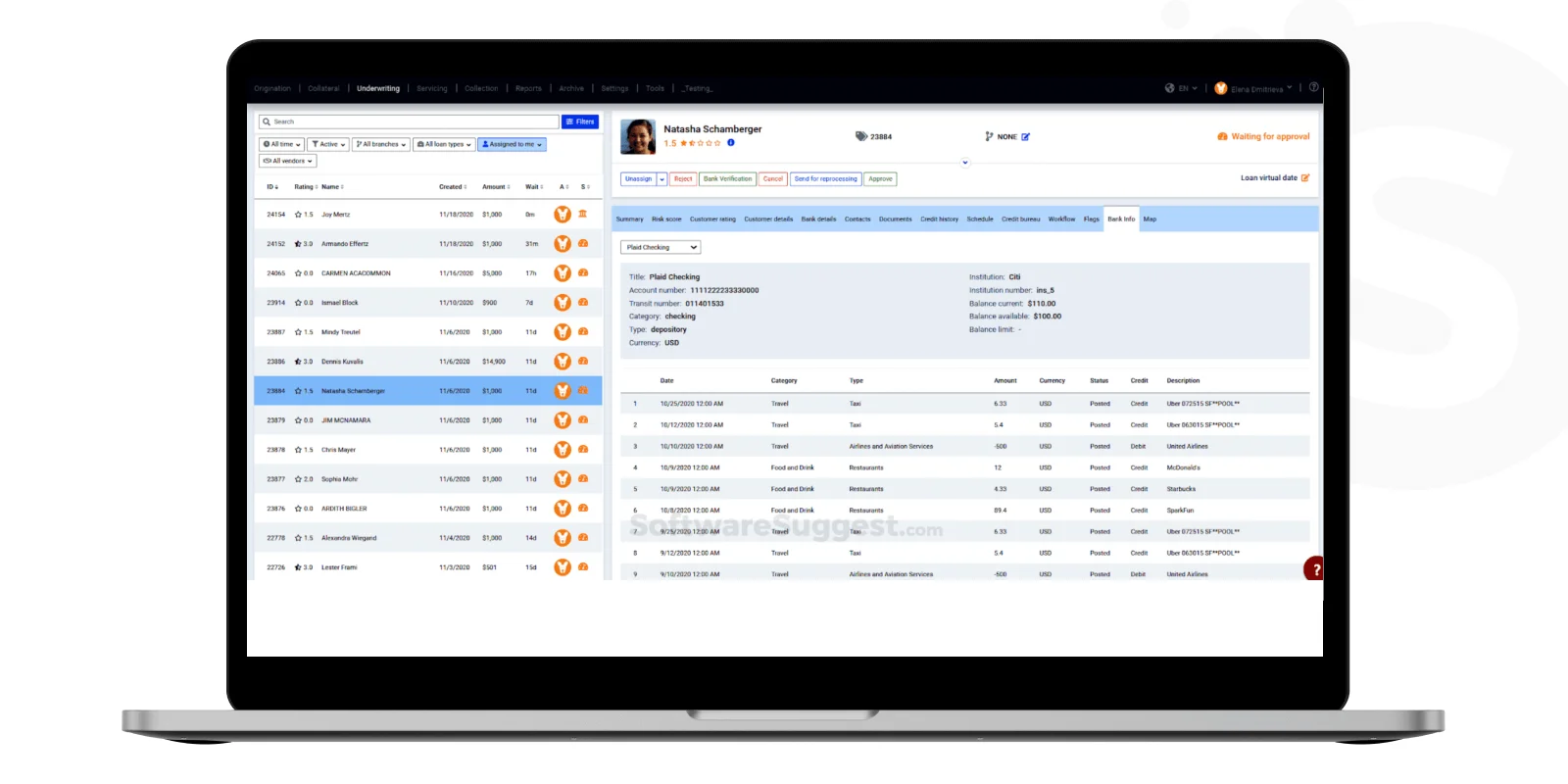Open the Collection menu
This screenshot has width=1568, height=784.
point(481,88)
